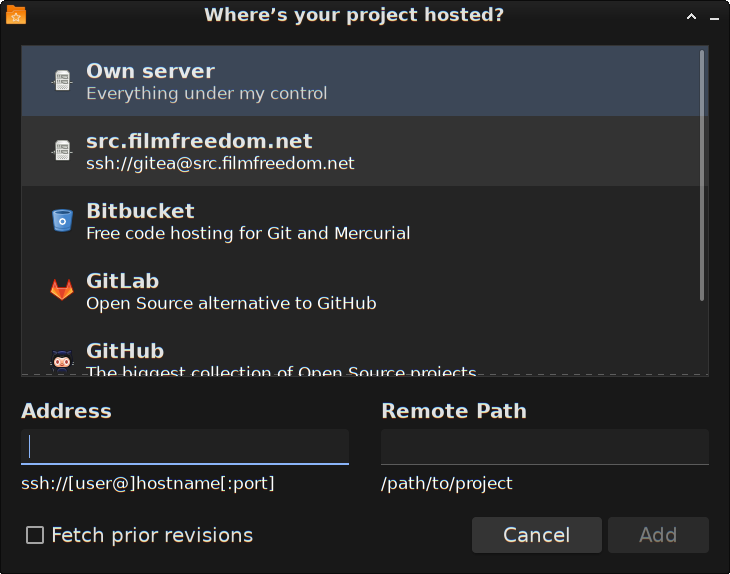Click the Add button
Viewport: 730px width, 574px height.
pos(658,535)
